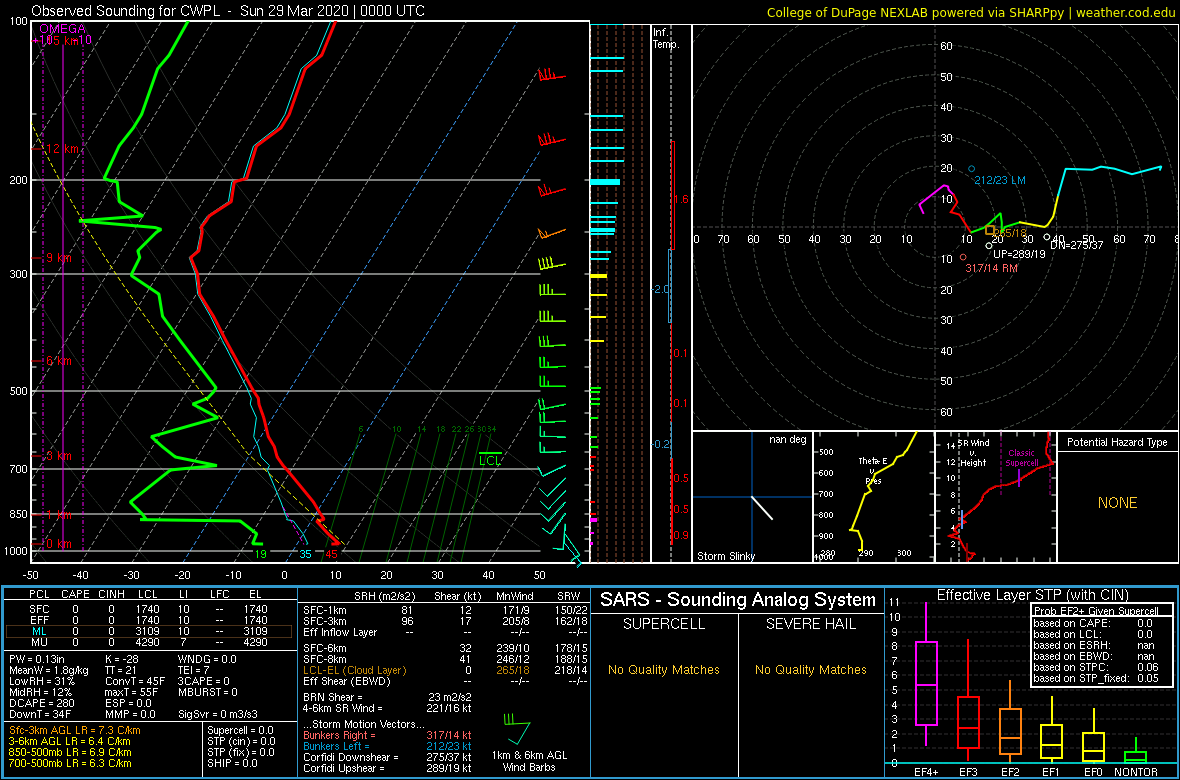The width and height of the screenshot is (1180, 780).
Task: Click the red RM storm motion circle on hodograph
Action: (963, 257)
